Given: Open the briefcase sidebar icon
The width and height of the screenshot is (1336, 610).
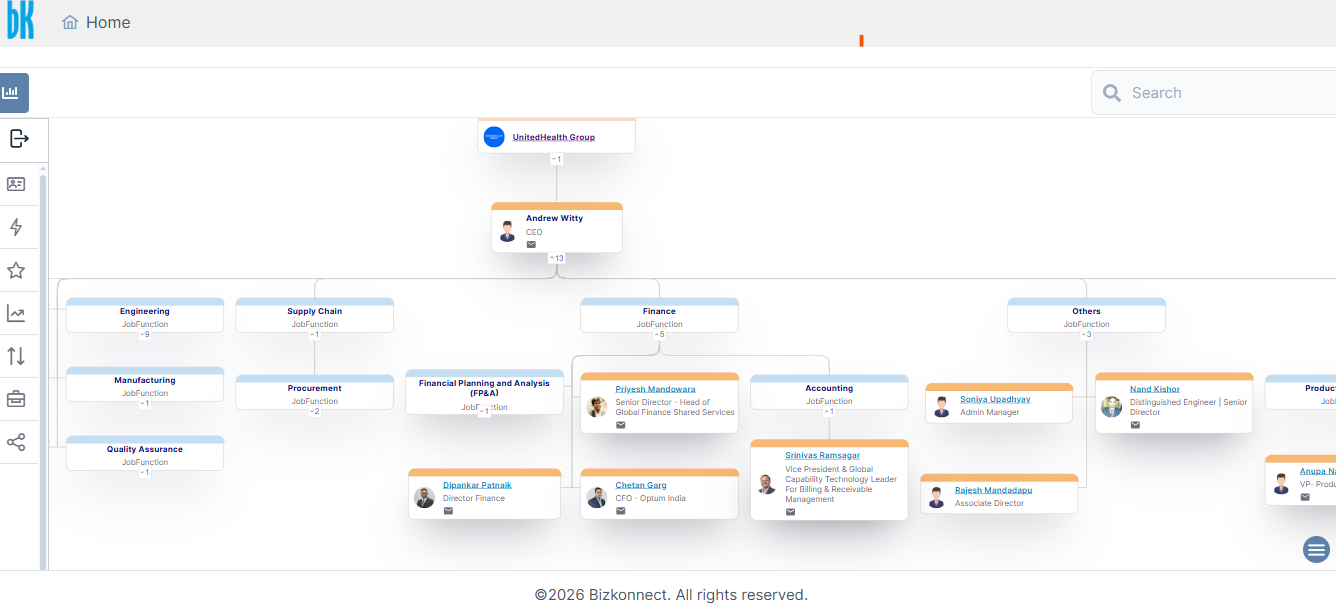Looking at the screenshot, I should tap(16, 399).
